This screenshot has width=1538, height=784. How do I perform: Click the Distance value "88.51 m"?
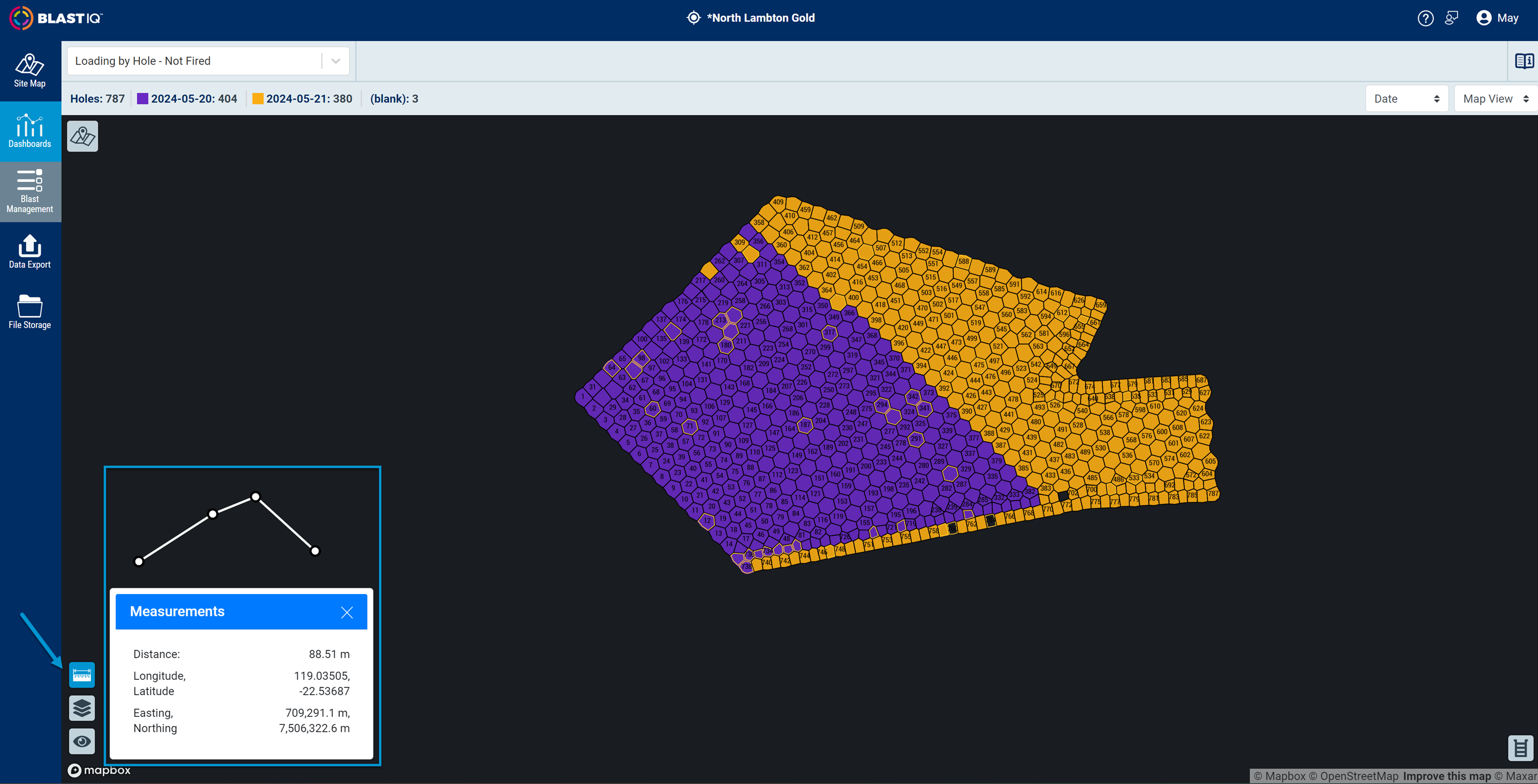[x=329, y=654]
